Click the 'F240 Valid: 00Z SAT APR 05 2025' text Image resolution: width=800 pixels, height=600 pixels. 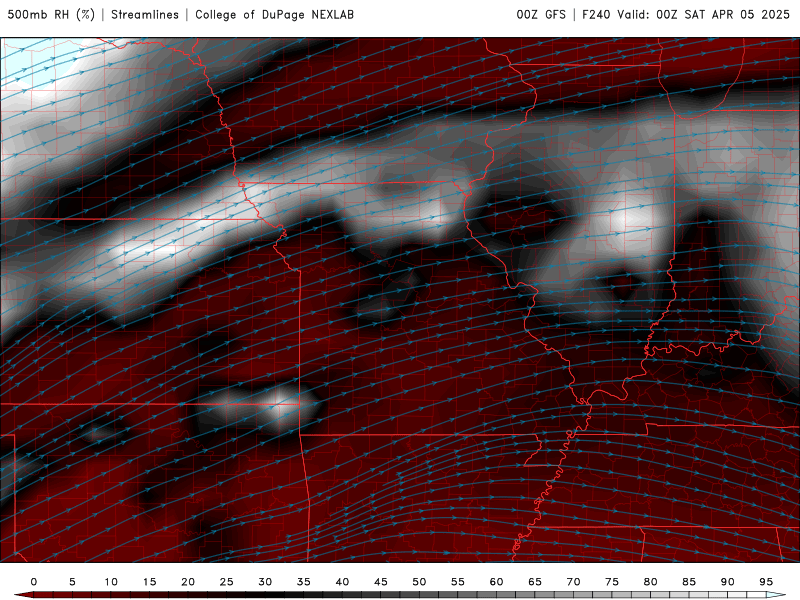(x=686, y=14)
